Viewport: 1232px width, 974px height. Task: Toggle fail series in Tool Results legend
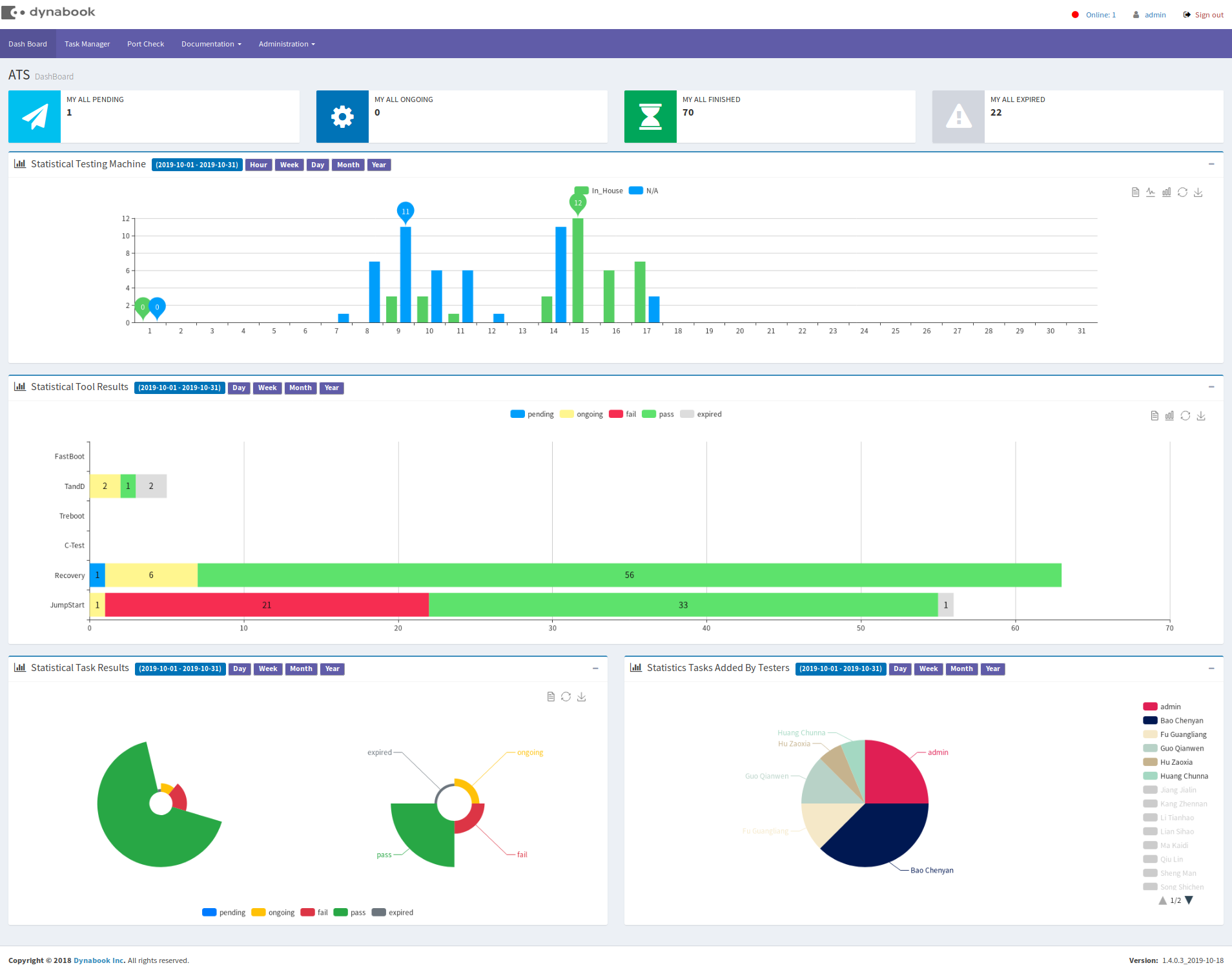coord(622,414)
